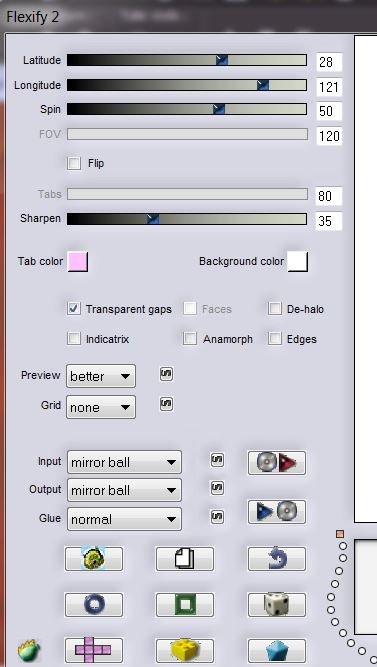
Task: Click the yellow brick button
Action: pos(185,650)
